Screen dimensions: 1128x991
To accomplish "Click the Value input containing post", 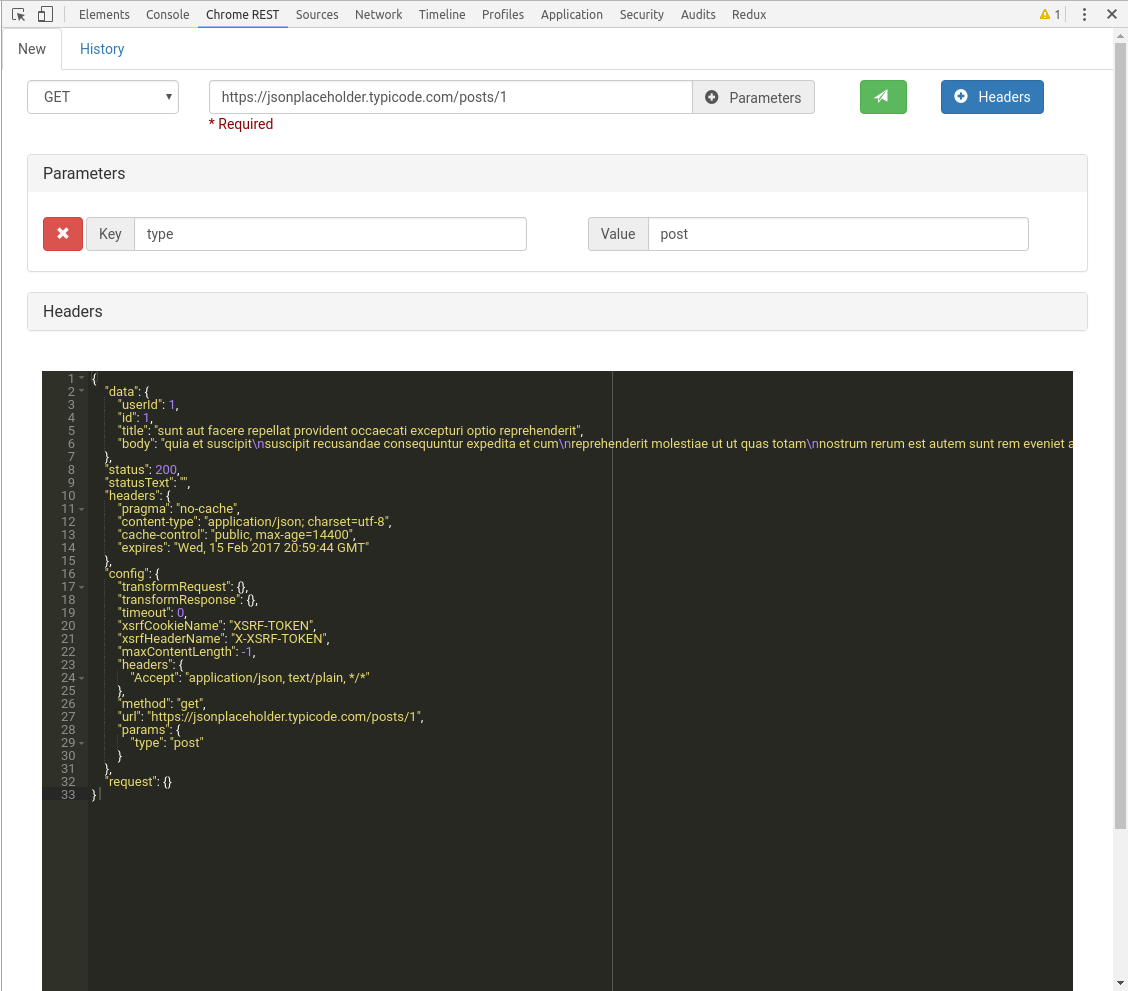I will pyautogui.click(x=838, y=234).
